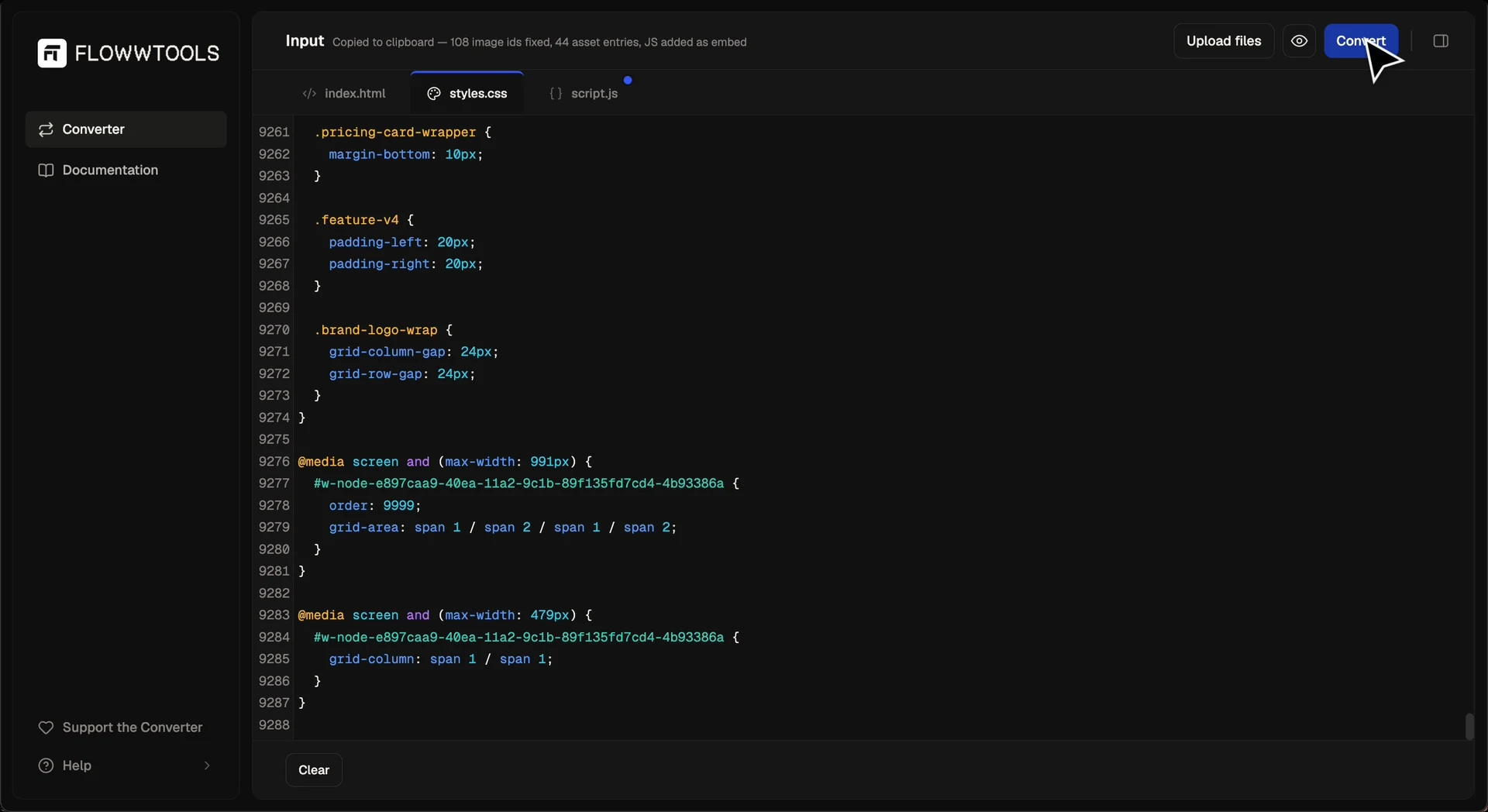
Task: Toggle the preview eye icon
Action: click(x=1300, y=41)
